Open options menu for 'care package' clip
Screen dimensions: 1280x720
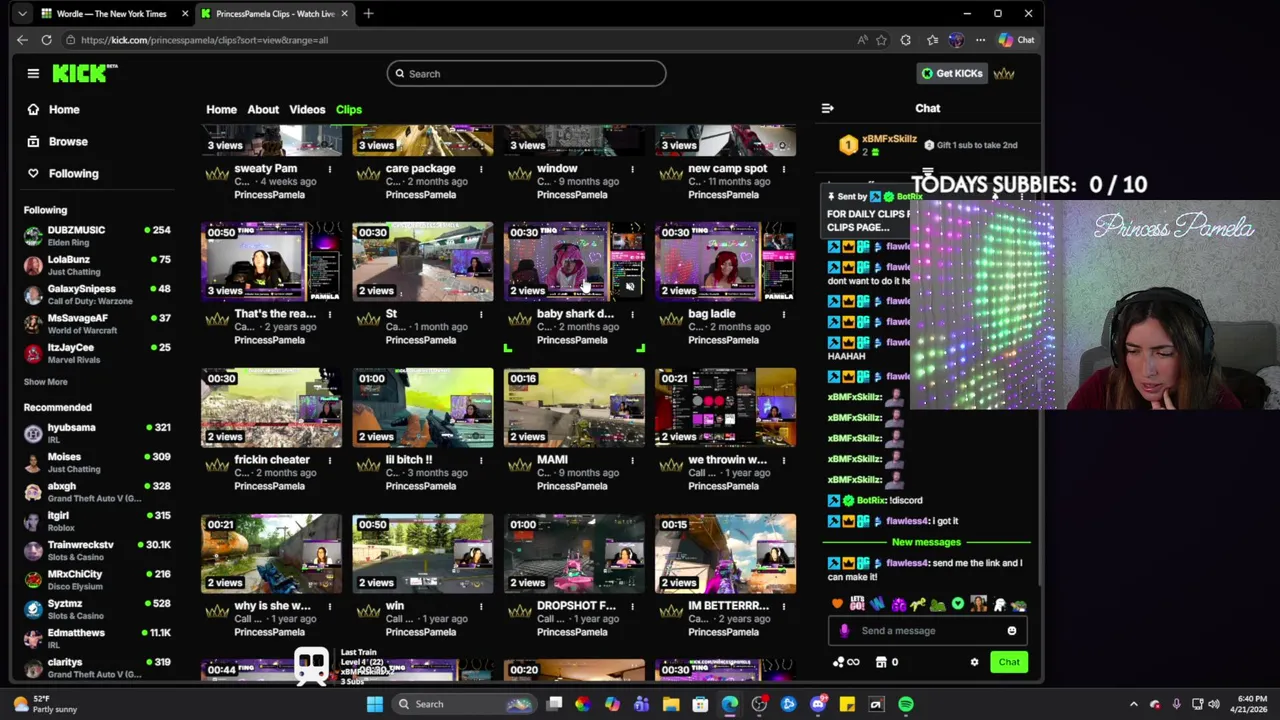point(481,169)
